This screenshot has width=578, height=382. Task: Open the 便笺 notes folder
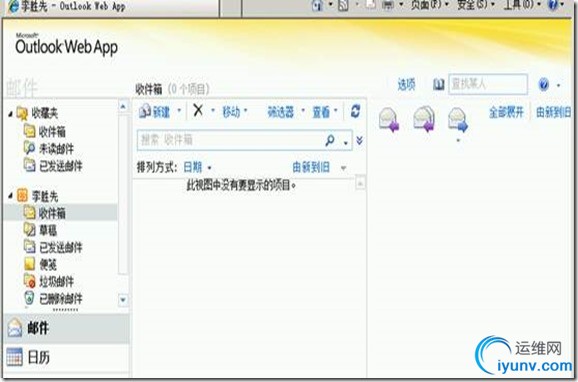pyautogui.click(x=41, y=264)
